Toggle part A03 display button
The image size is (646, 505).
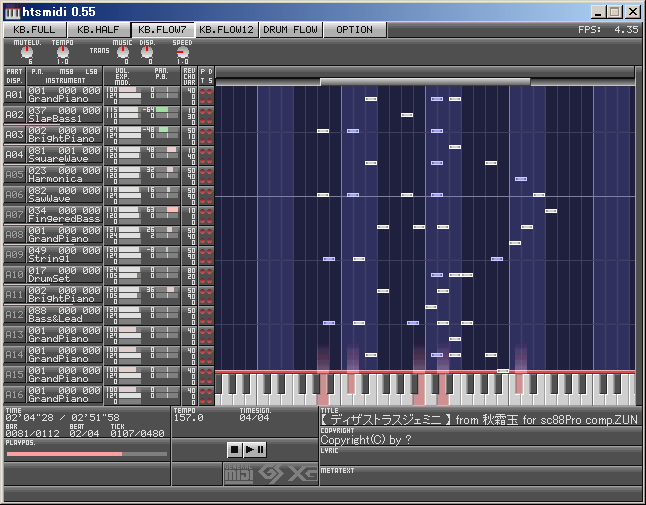pyautogui.click(x=14, y=135)
